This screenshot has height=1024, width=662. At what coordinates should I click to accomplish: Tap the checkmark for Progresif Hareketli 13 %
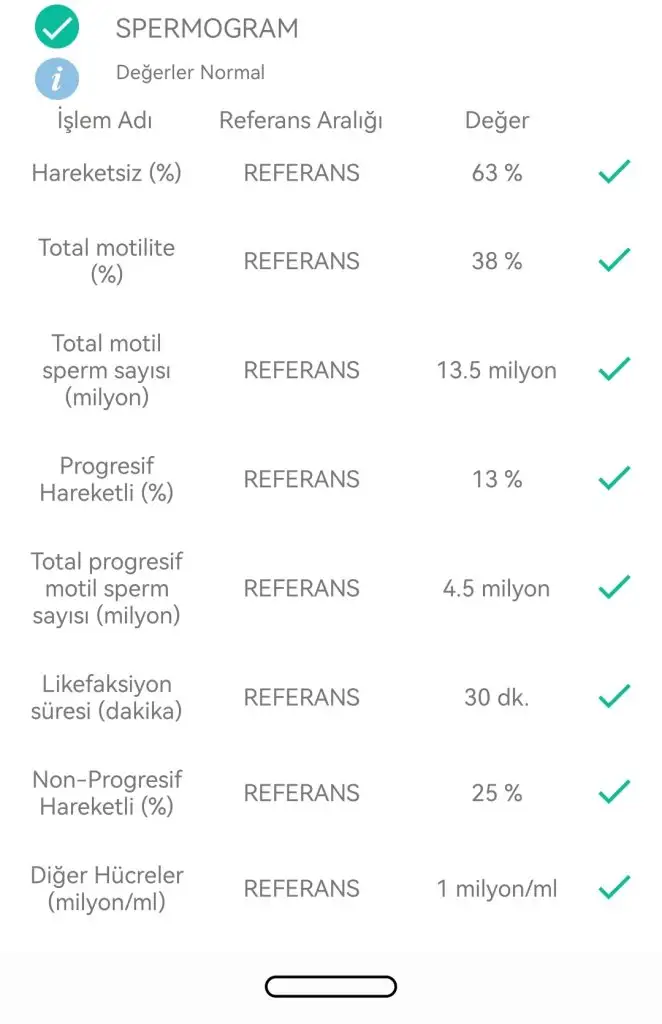click(614, 478)
